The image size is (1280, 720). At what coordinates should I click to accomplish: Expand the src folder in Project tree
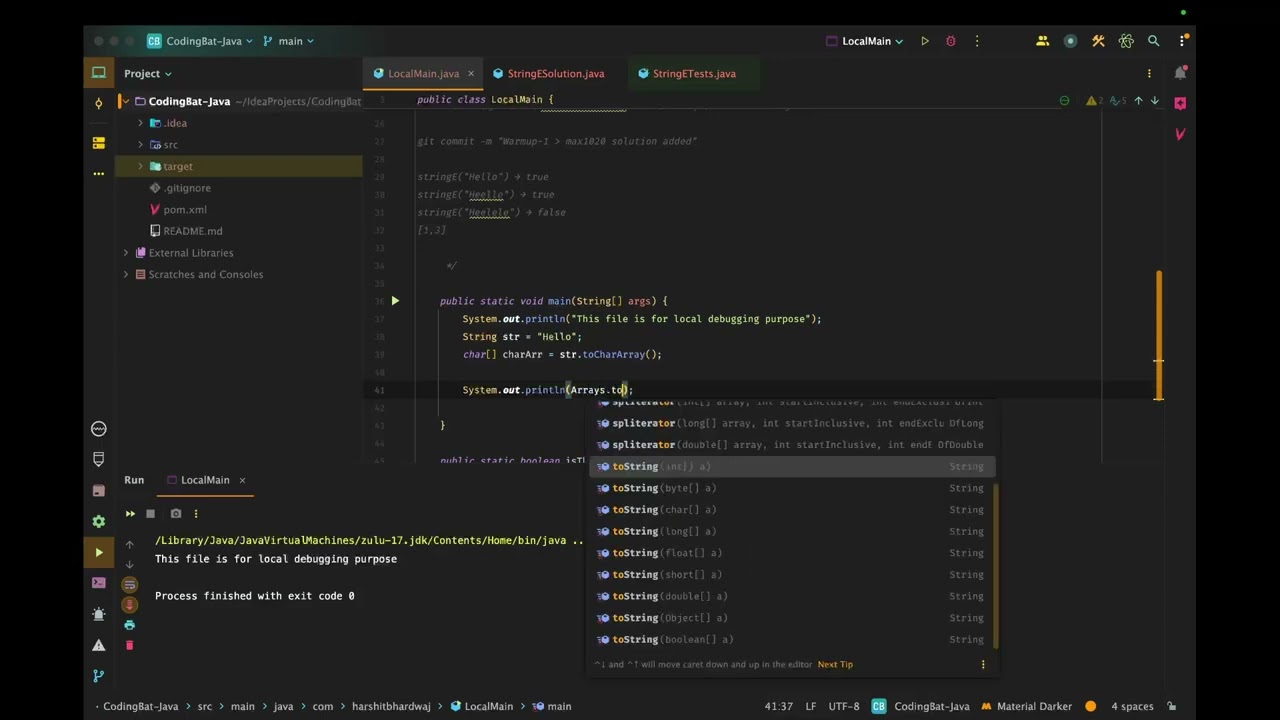point(140,145)
